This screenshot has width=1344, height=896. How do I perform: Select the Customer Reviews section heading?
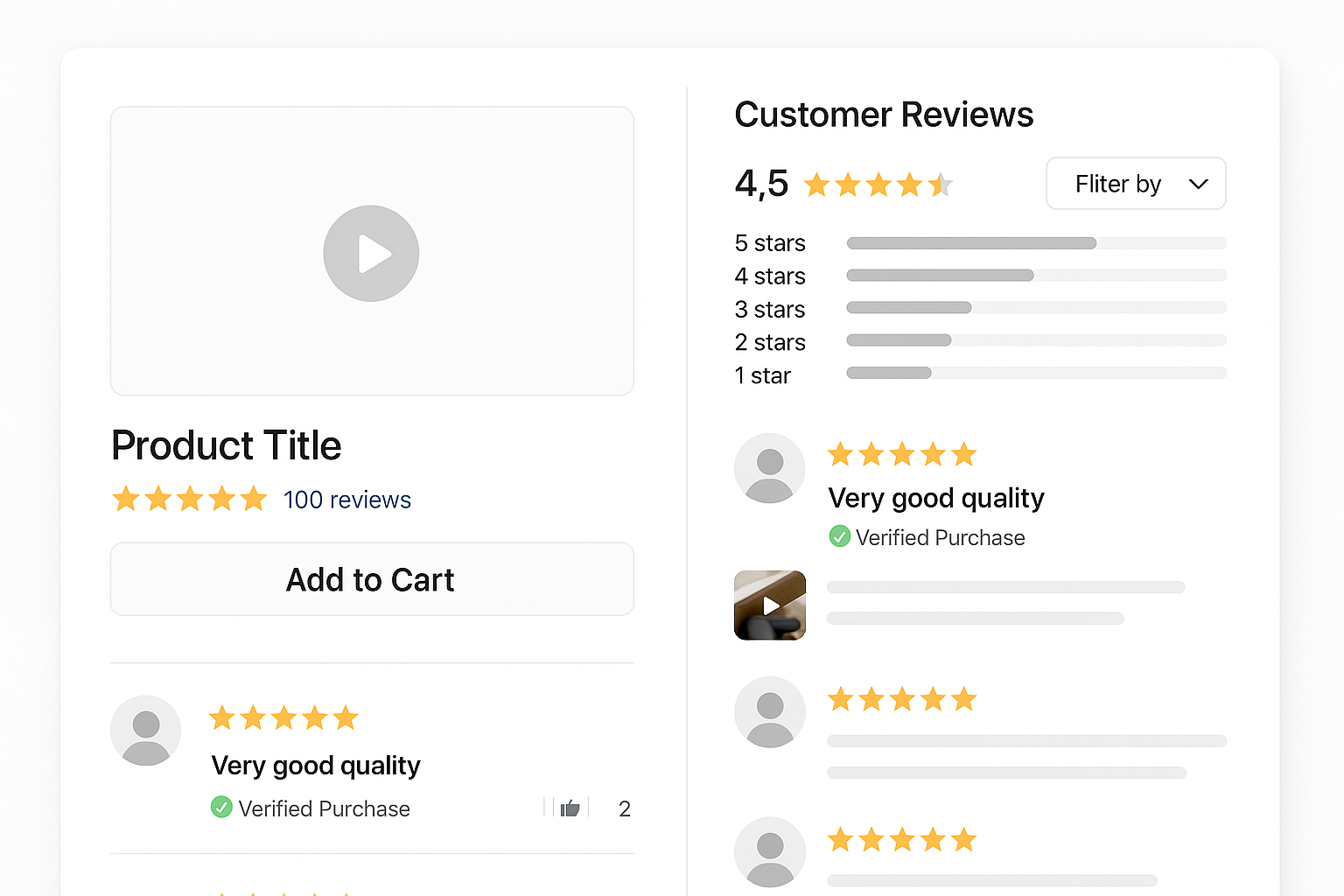click(884, 115)
